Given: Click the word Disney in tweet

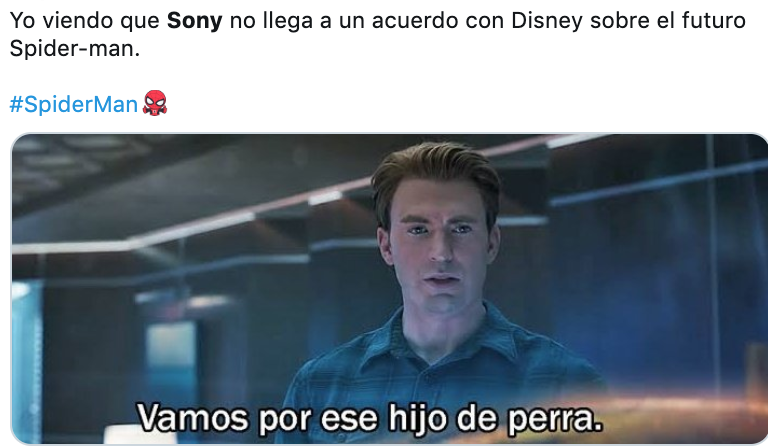Looking at the screenshot, I should coord(547,21).
